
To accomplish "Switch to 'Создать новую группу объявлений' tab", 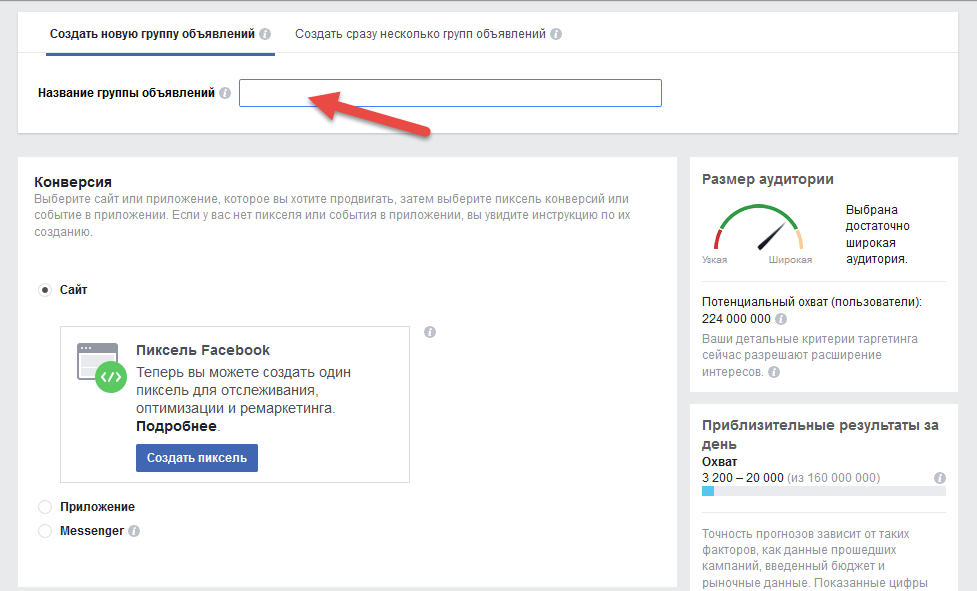I will (x=152, y=34).
